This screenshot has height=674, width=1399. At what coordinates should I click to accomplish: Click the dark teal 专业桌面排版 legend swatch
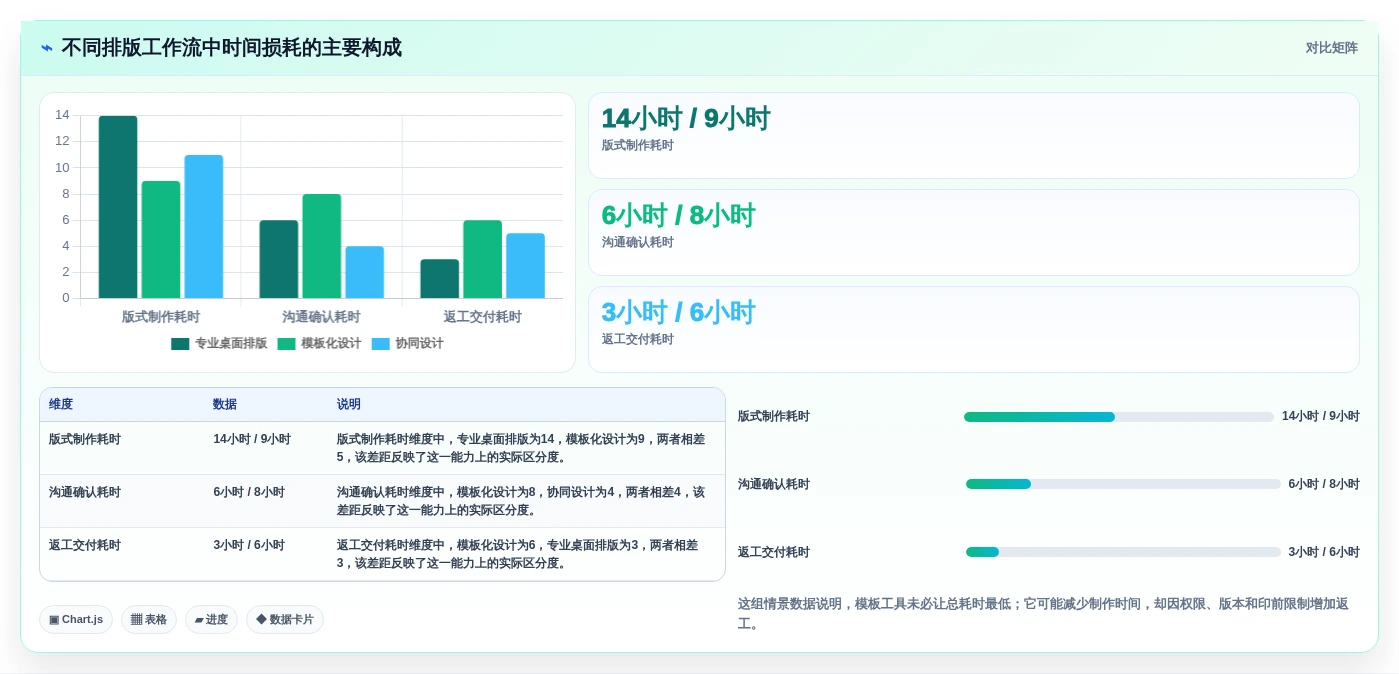point(180,344)
